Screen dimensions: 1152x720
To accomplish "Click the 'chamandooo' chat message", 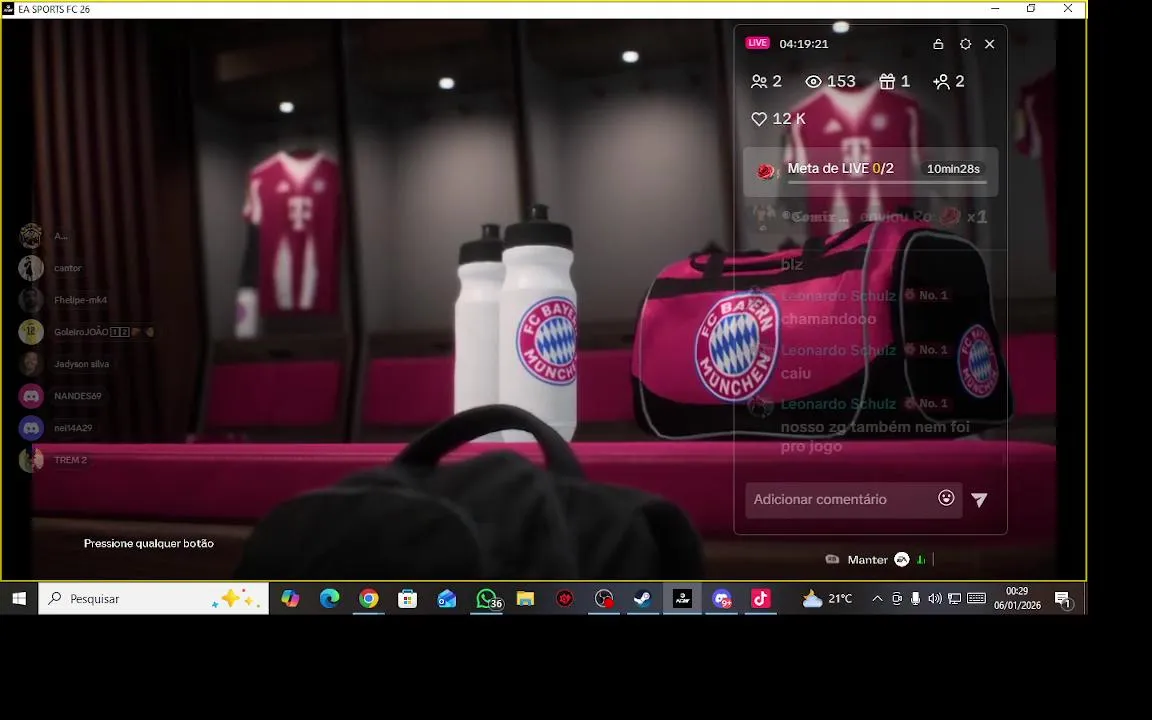I will pos(828,319).
